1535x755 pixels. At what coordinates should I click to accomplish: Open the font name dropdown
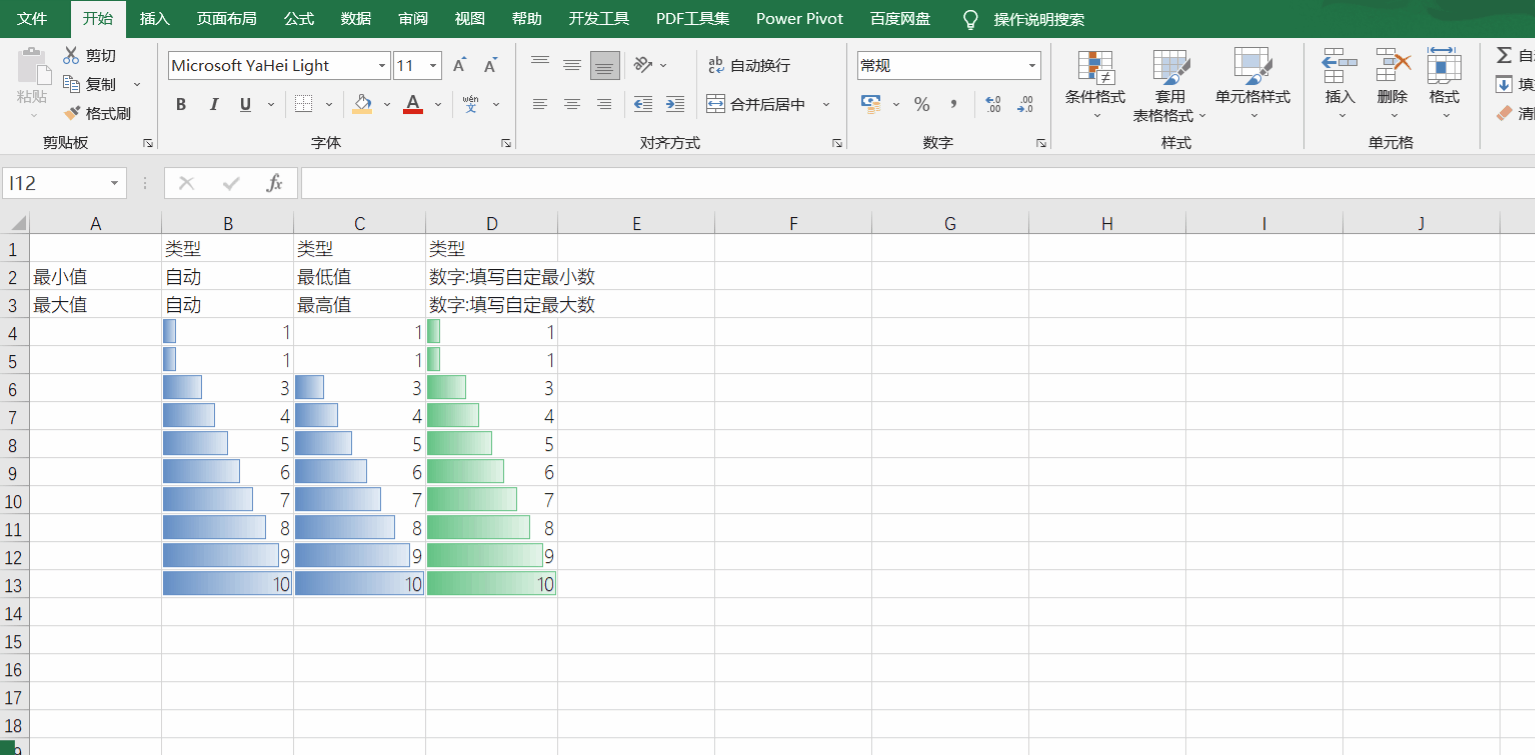tap(382, 66)
